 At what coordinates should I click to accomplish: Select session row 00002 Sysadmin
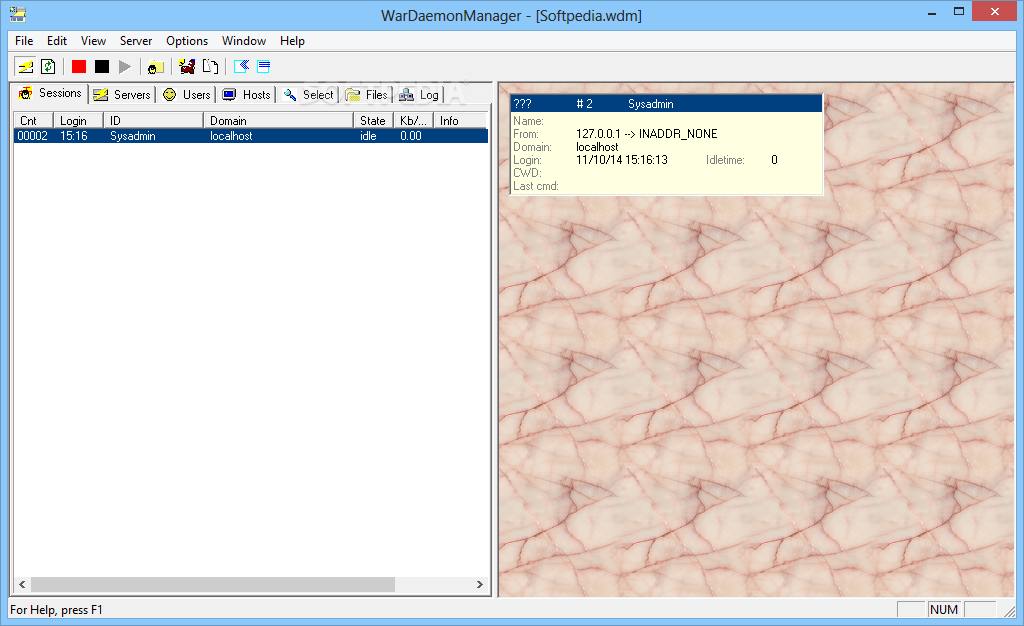(251, 136)
